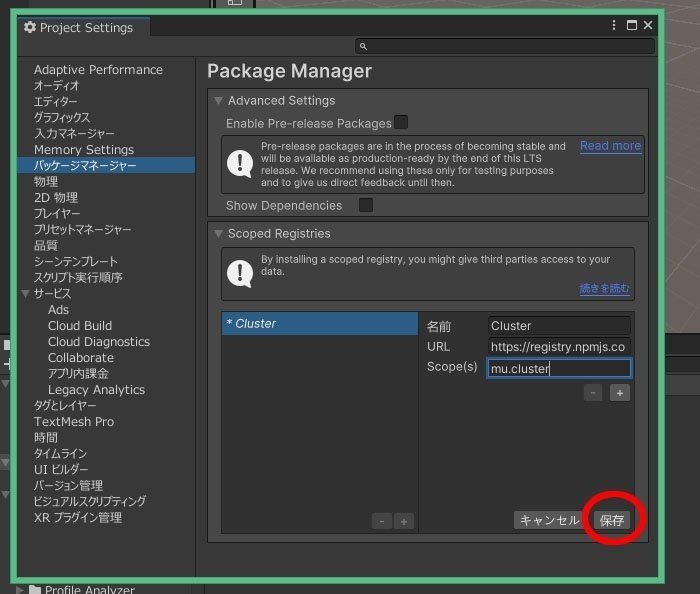Open 物理 settings

46,182
